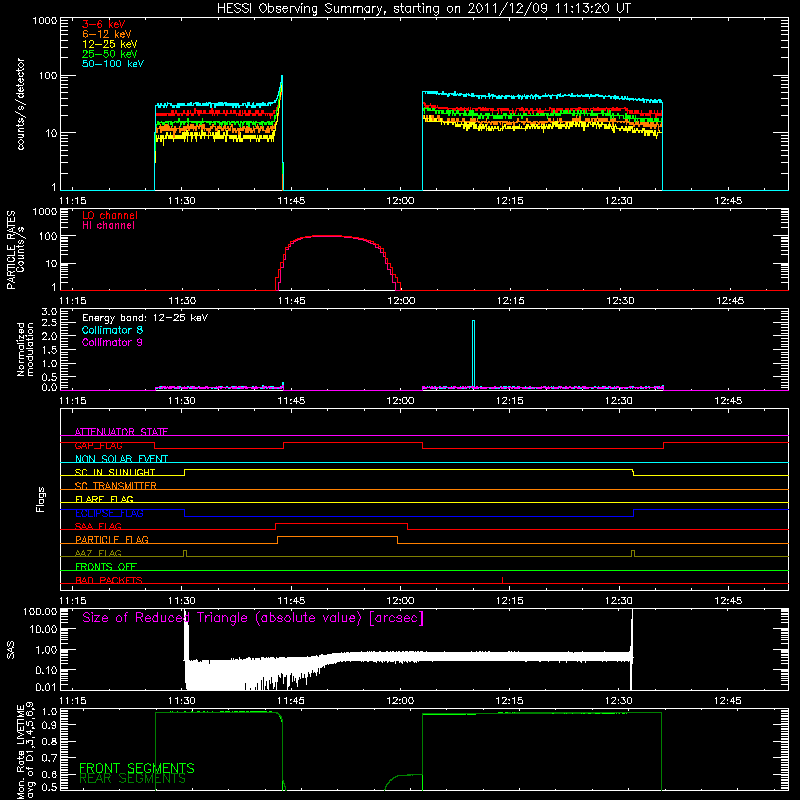This screenshot has height=800, width=800.
Task: Click the FRONT SEGMENTS legend label
Action: (x=137, y=768)
